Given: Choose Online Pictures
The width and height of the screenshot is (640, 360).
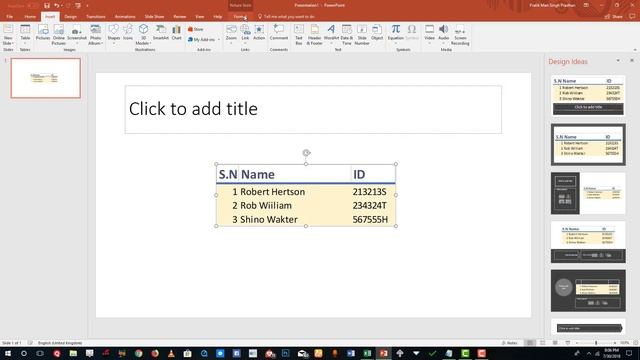Looking at the screenshot, I should (x=58, y=35).
